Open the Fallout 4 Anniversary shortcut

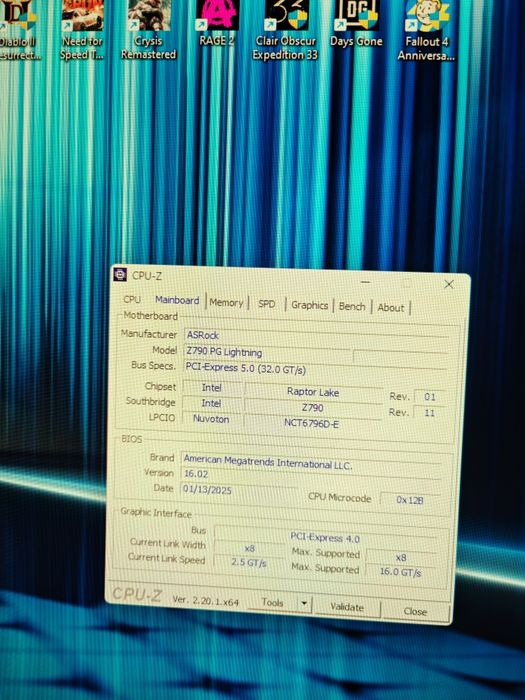[426, 30]
